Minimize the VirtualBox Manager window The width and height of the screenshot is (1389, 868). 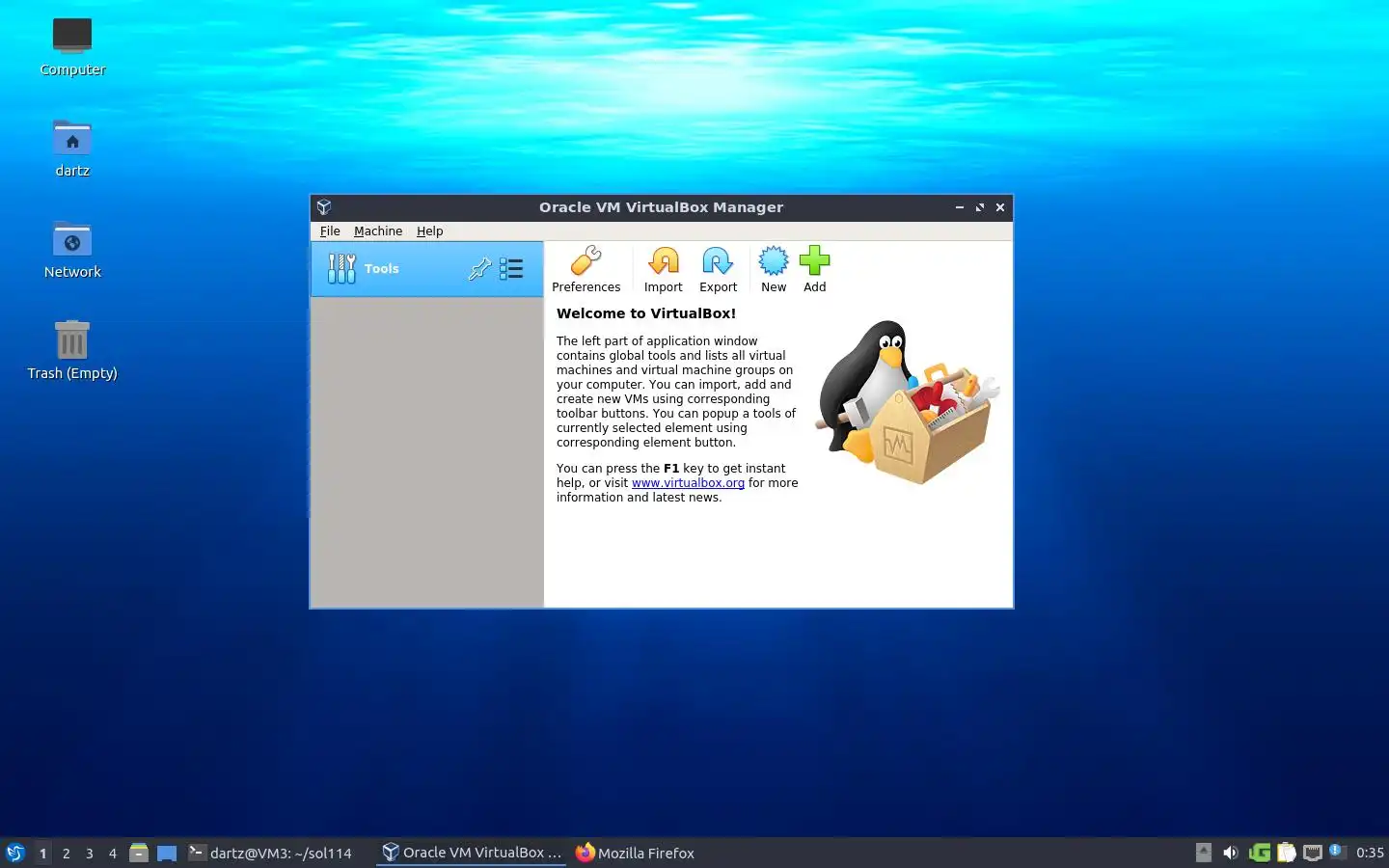(960, 207)
